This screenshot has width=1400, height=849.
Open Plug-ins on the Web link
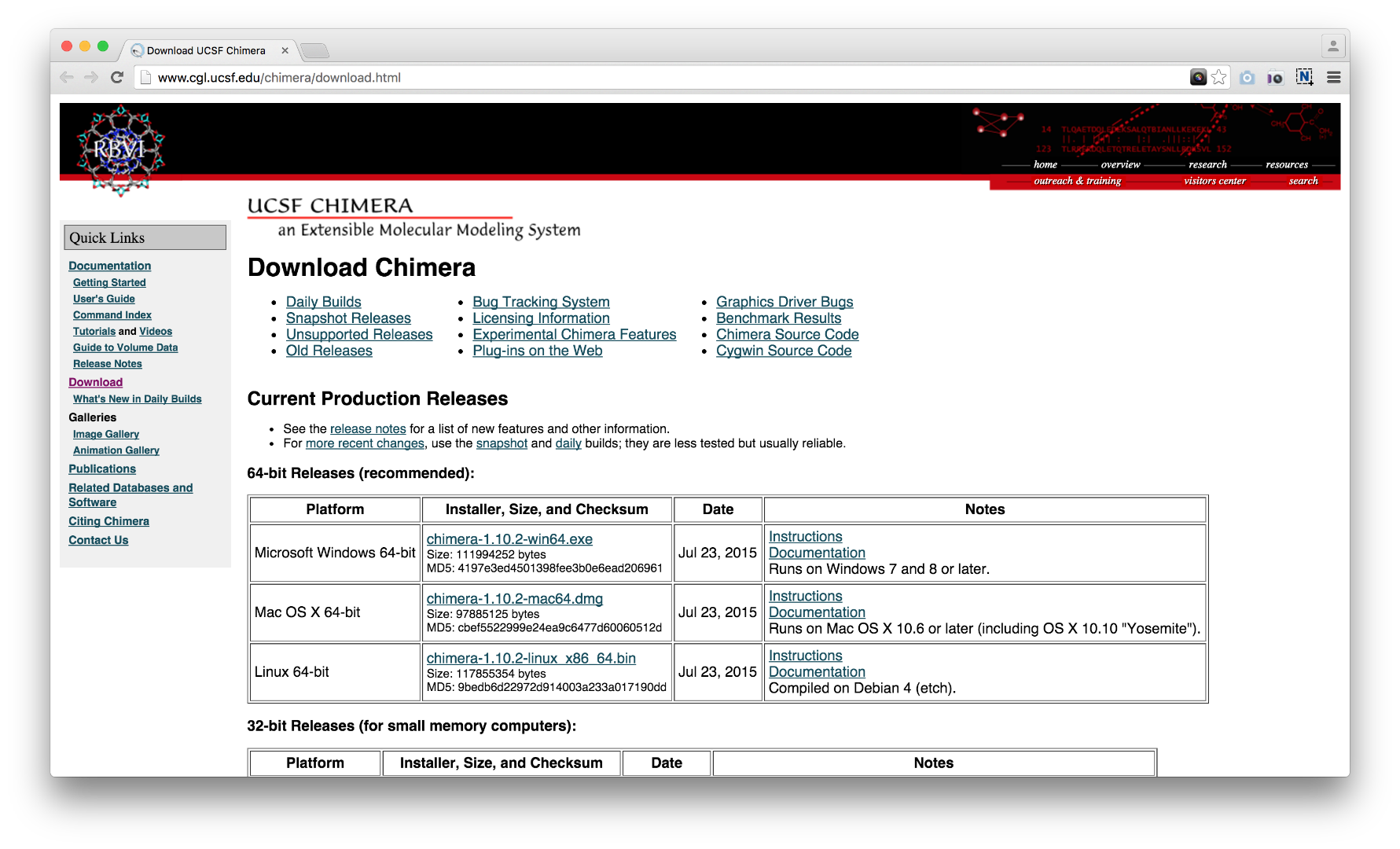(537, 351)
